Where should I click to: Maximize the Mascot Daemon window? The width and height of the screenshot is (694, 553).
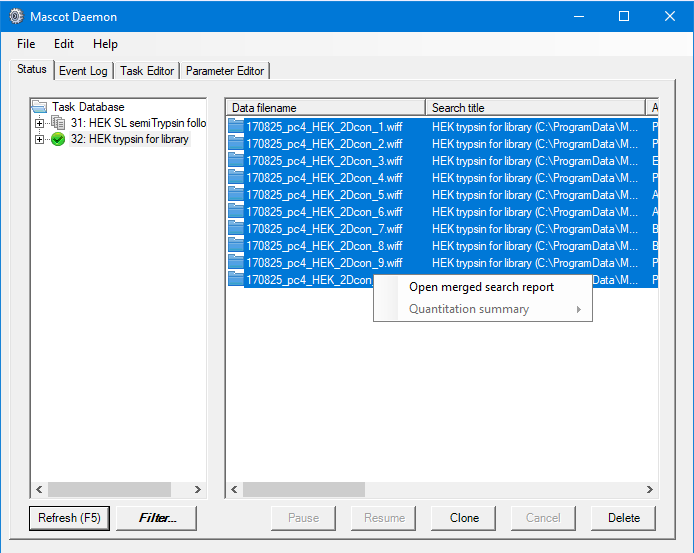pyautogui.click(x=624, y=16)
